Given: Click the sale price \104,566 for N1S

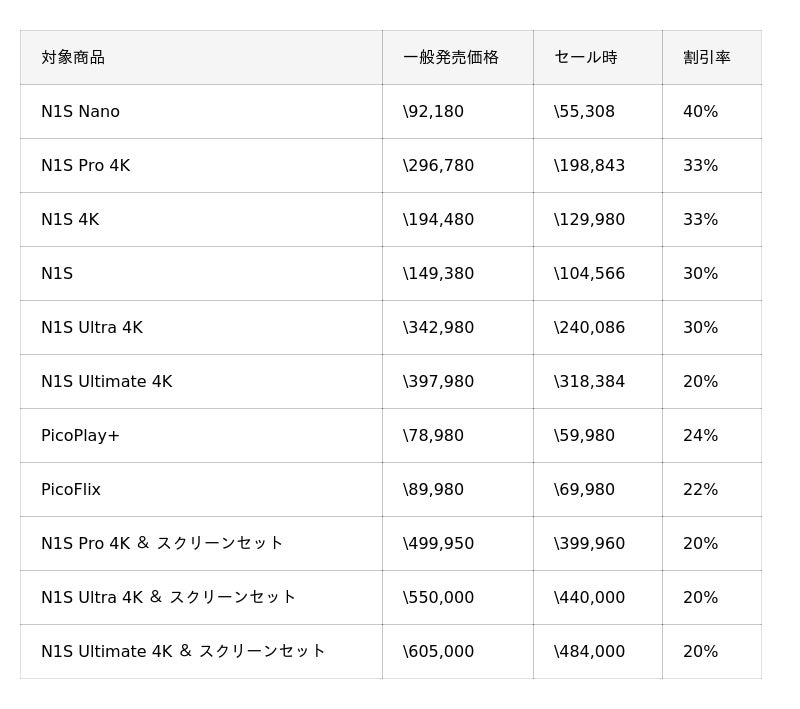Looking at the screenshot, I should coord(589,274).
